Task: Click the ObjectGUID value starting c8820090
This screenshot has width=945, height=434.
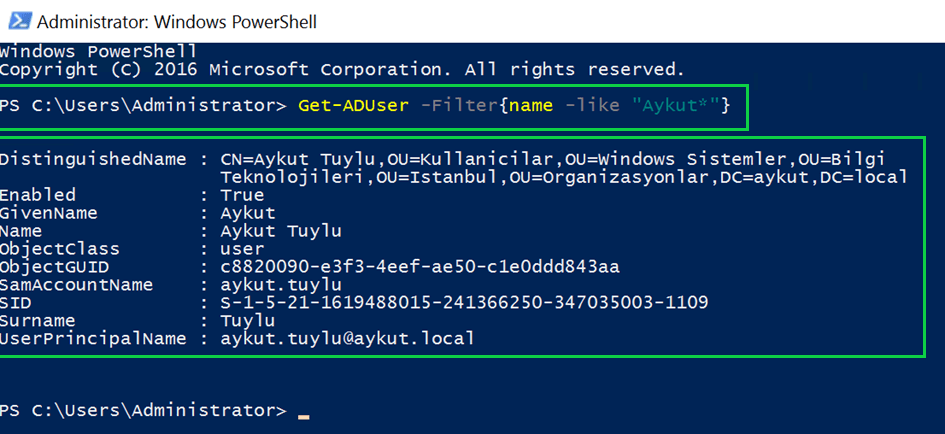Action: 420,267
